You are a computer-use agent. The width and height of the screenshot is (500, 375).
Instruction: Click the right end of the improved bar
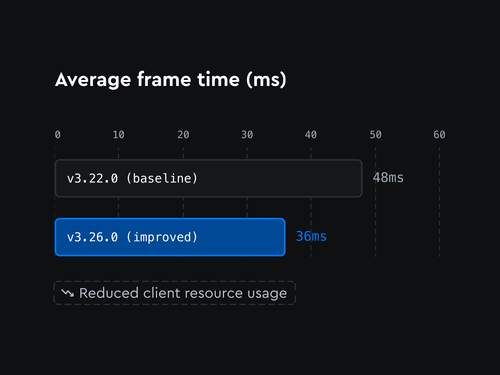283,237
